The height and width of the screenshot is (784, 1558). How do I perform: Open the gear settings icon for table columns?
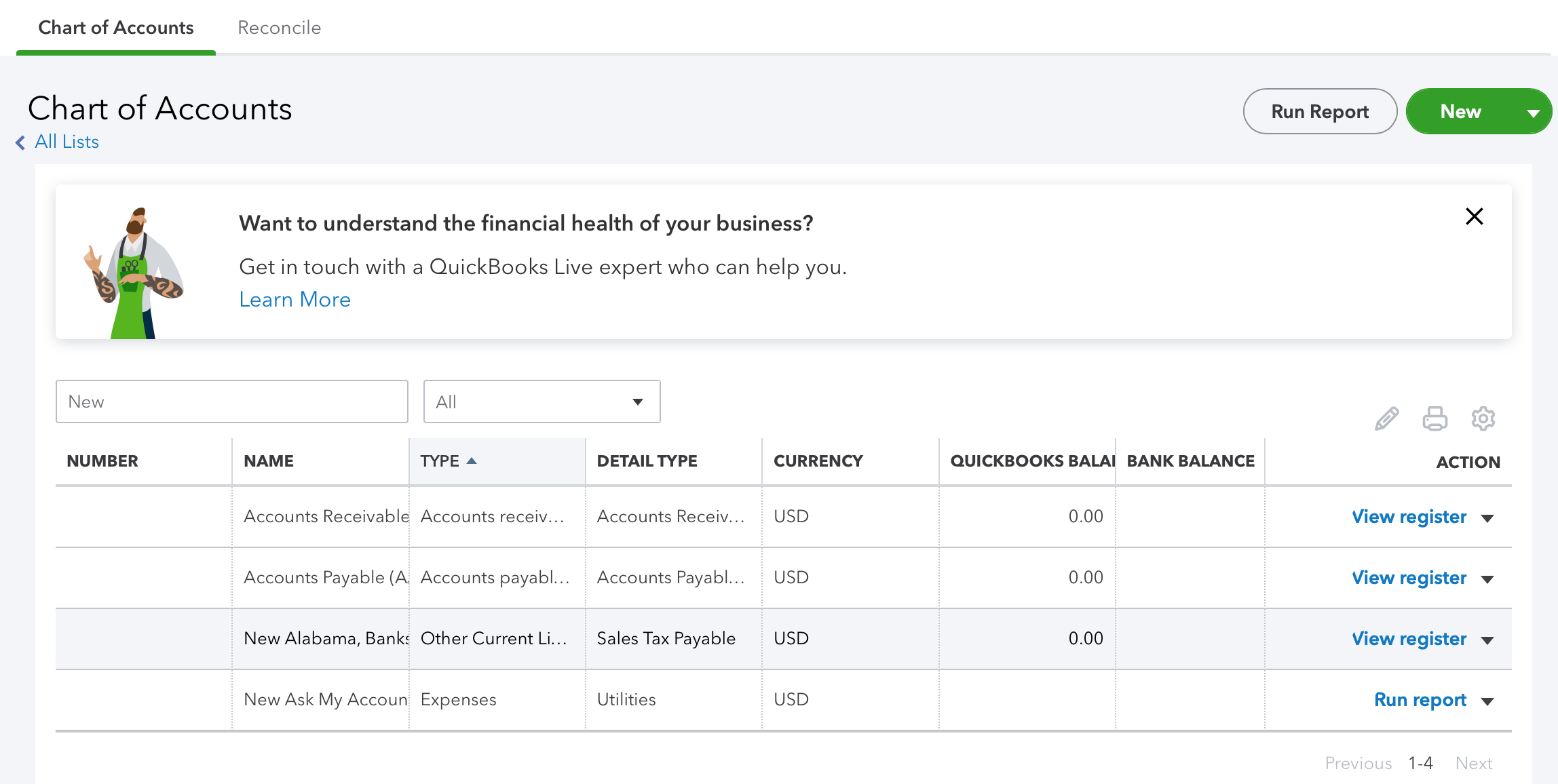tap(1483, 418)
